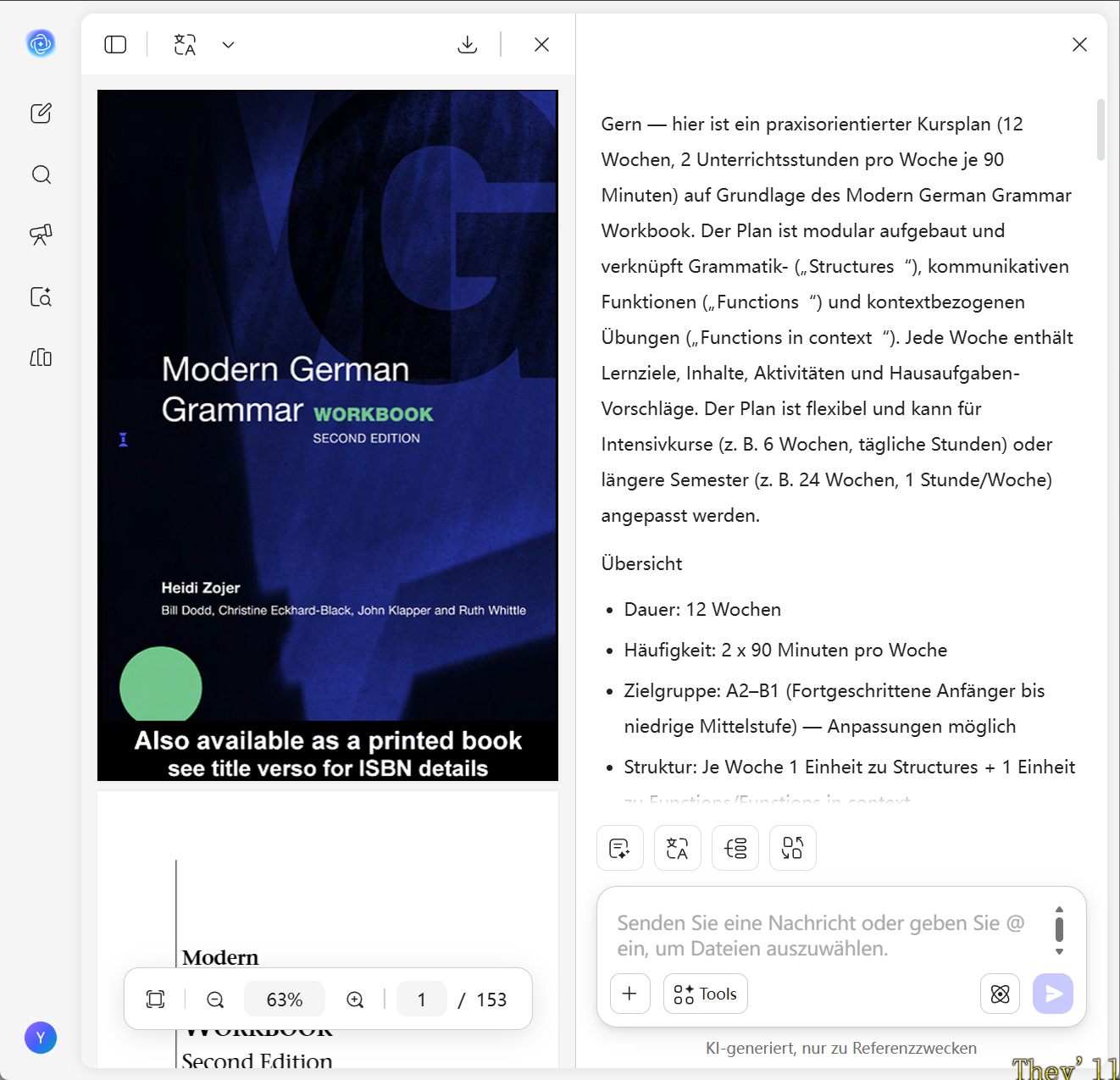
Task: Click the 'KI-generiert, nur zu Referenzzwecken' notice
Action: point(841,1048)
